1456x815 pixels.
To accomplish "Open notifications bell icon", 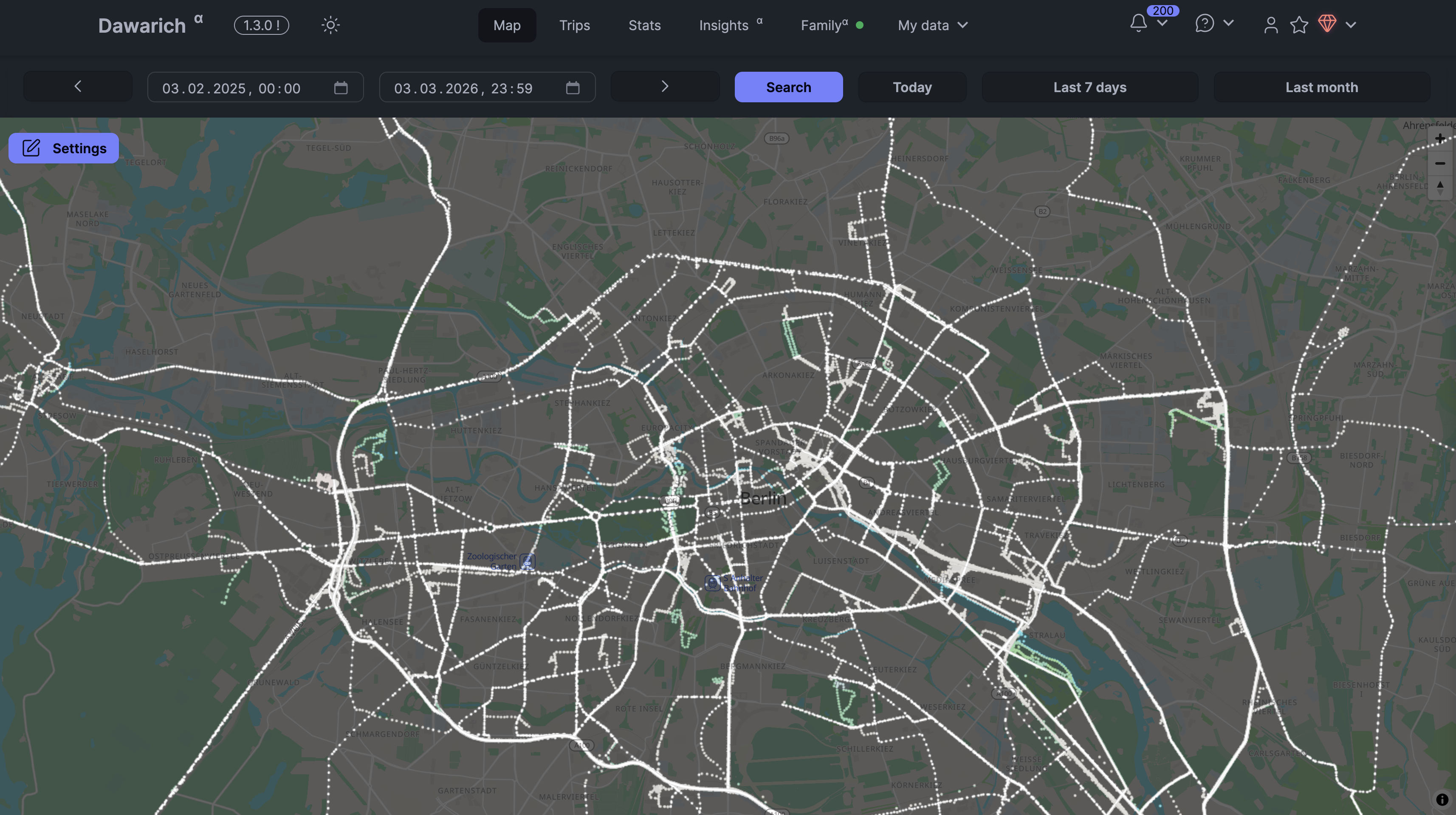I will click(x=1138, y=23).
